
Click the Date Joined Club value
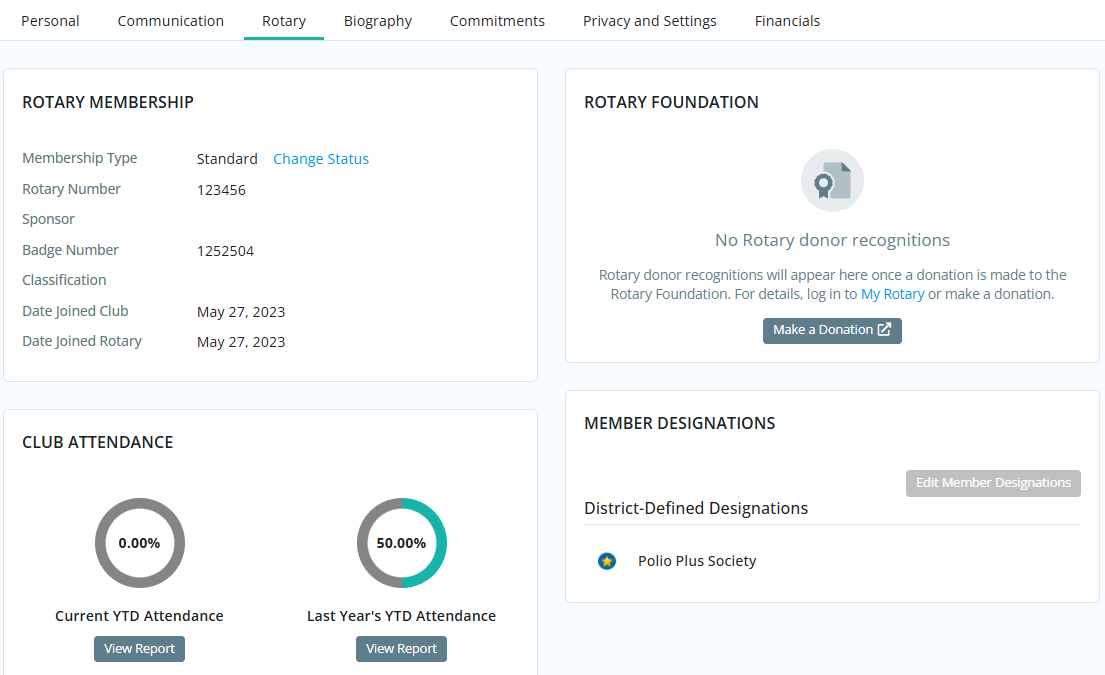(241, 311)
